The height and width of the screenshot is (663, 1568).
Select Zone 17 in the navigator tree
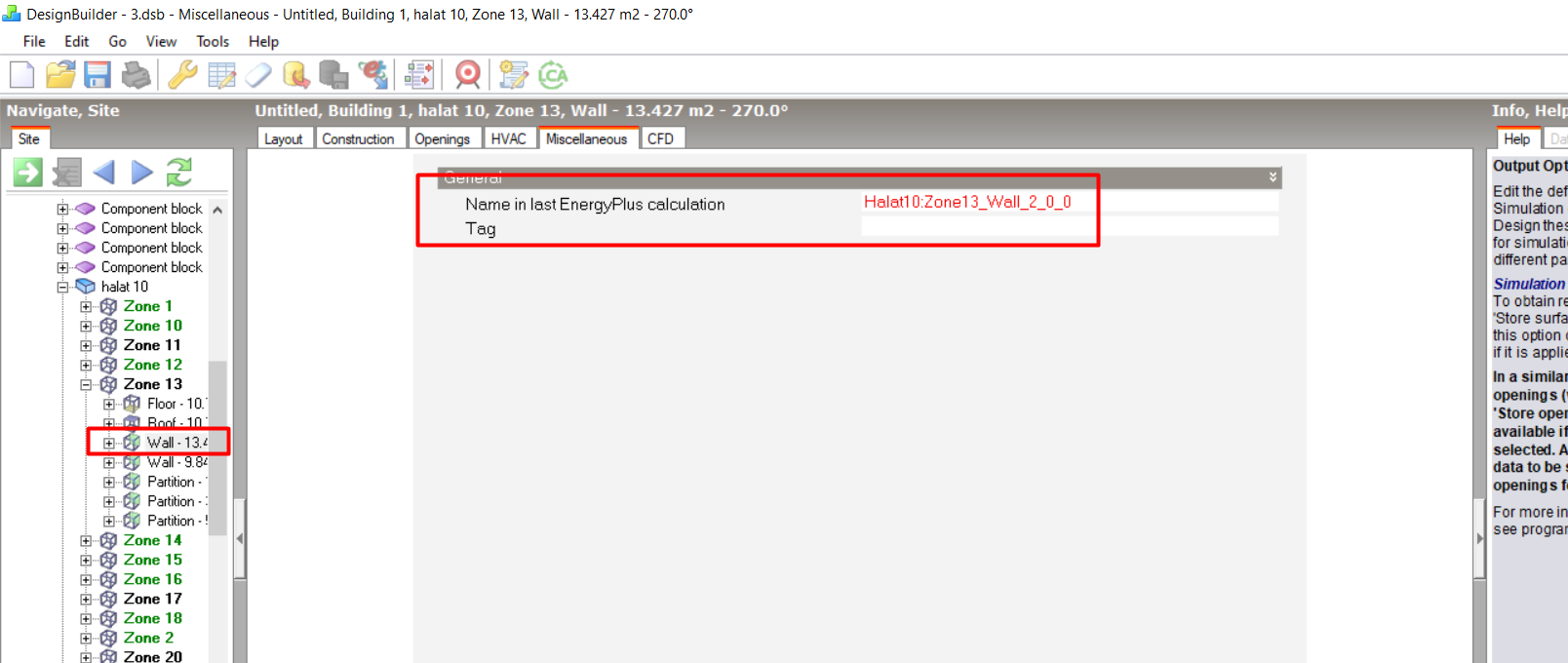[152, 599]
